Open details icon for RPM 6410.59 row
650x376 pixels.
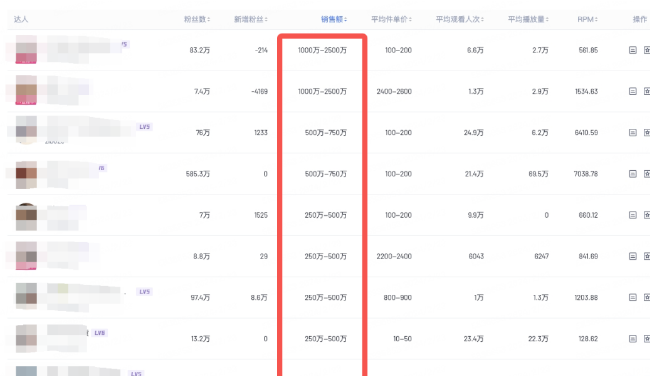tap(633, 133)
